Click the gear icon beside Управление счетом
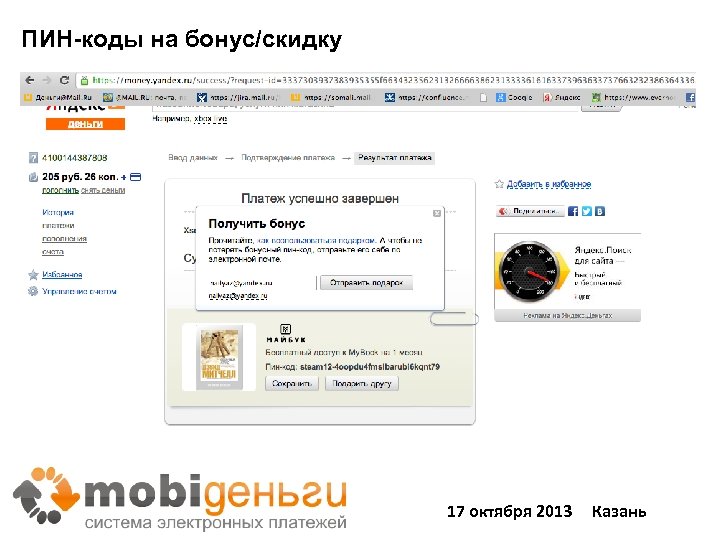720x540 pixels. (x=33, y=291)
